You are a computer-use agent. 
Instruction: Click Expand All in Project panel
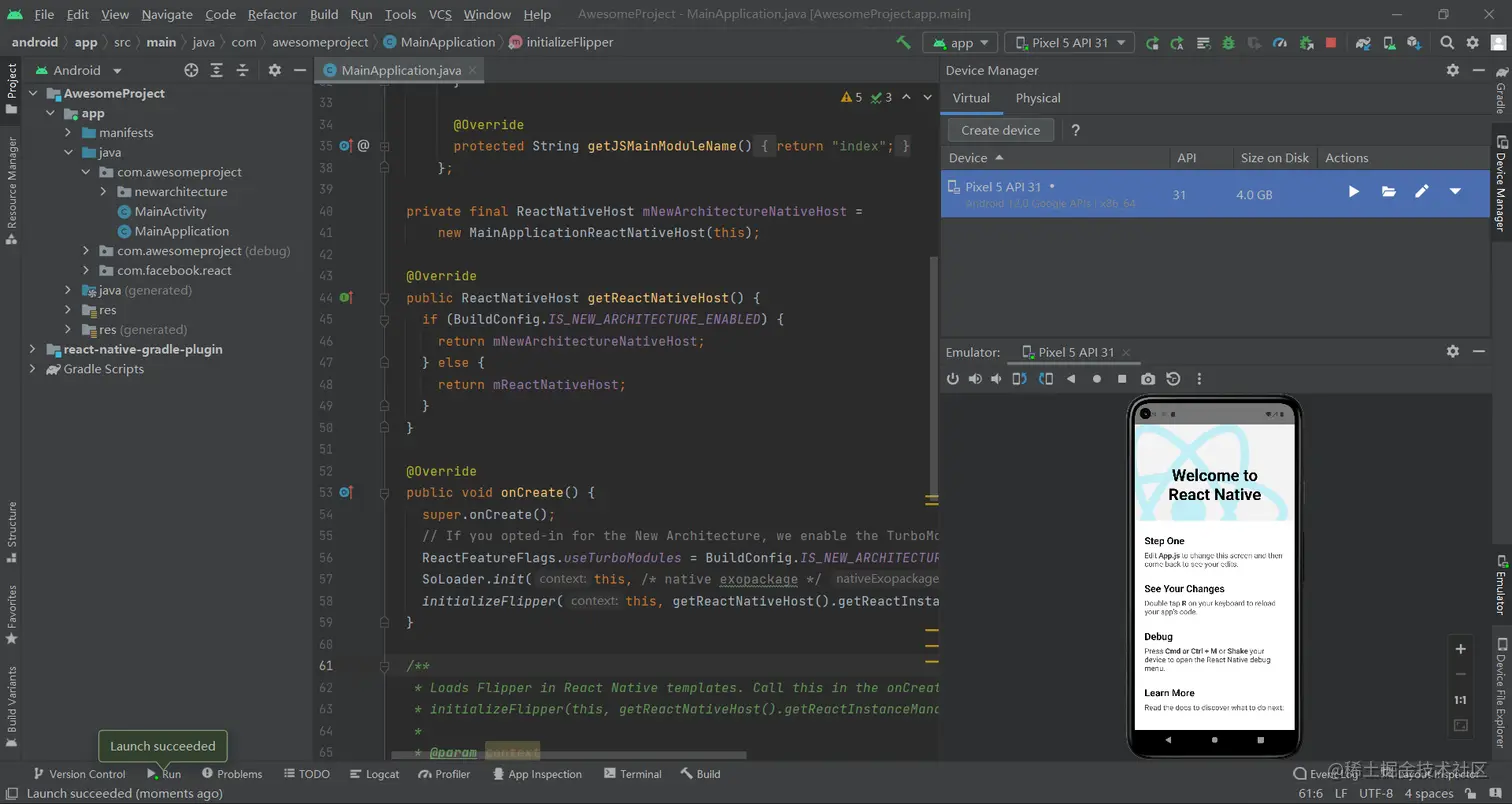[x=217, y=70]
